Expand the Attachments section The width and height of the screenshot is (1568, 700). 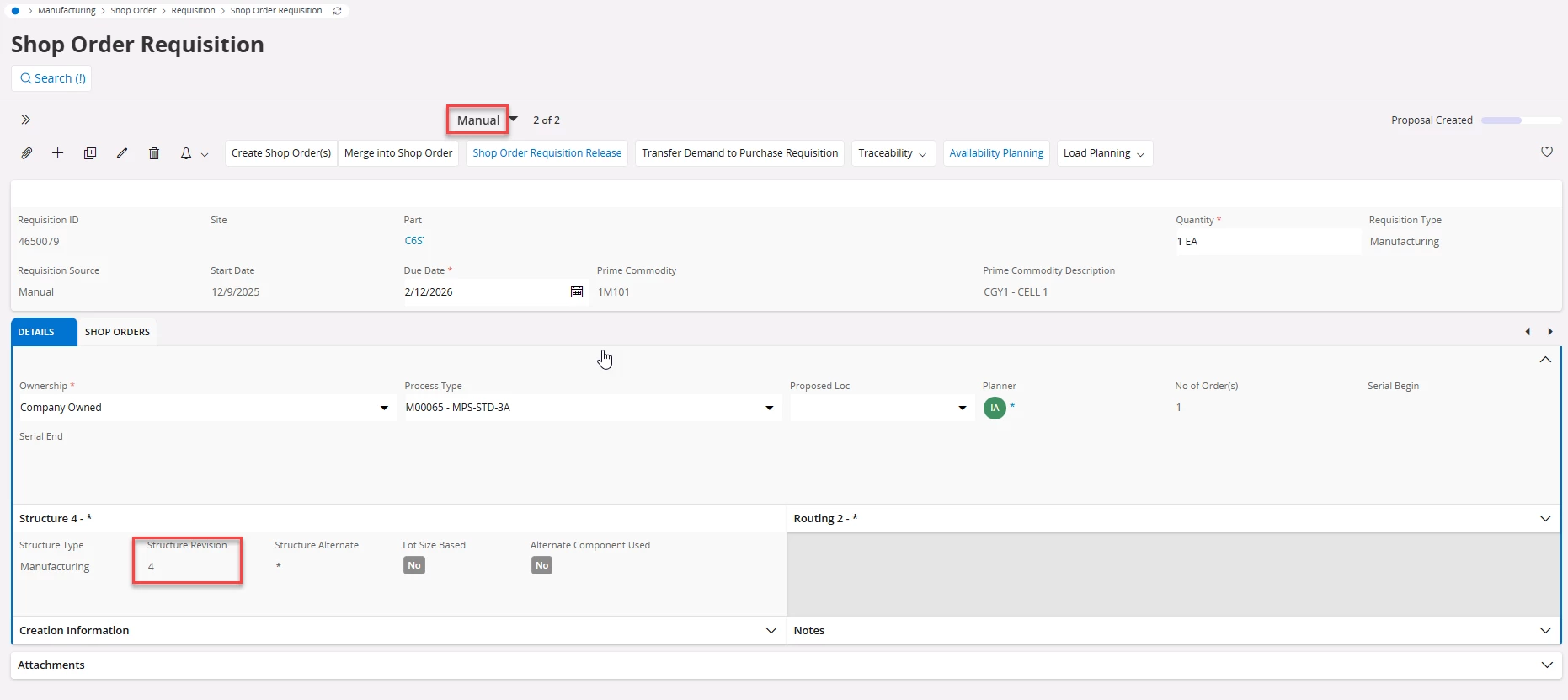coord(1547,665)
